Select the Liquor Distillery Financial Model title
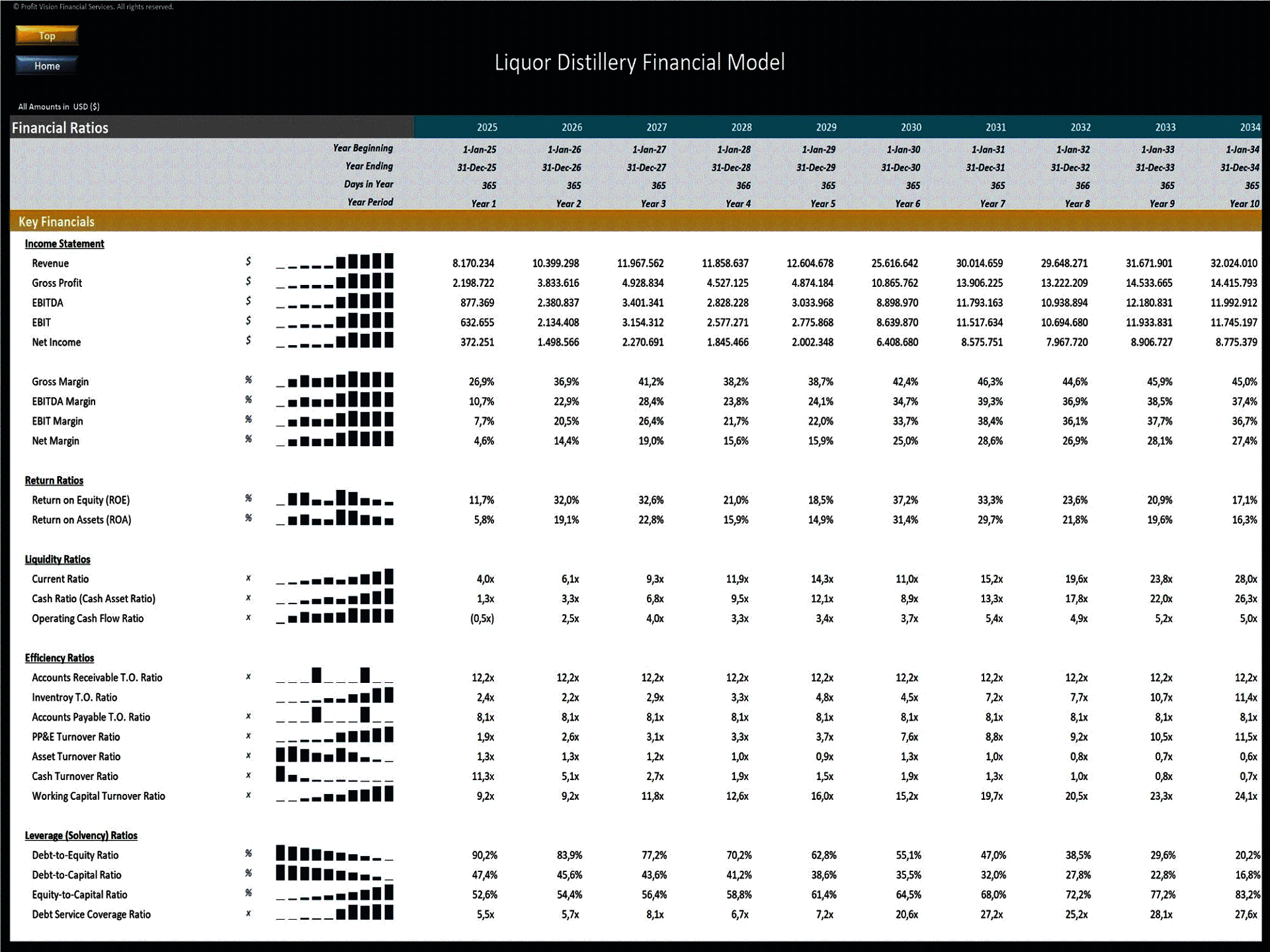The width and height of the screenshot is (1270, 952). pos(640,62)
